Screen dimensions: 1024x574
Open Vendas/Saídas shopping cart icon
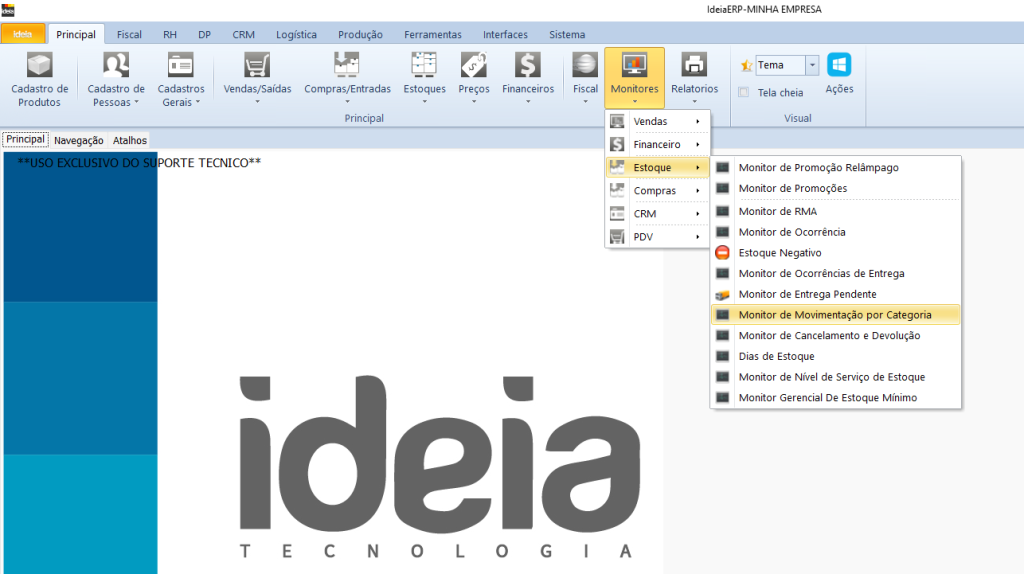coord(257,66)
